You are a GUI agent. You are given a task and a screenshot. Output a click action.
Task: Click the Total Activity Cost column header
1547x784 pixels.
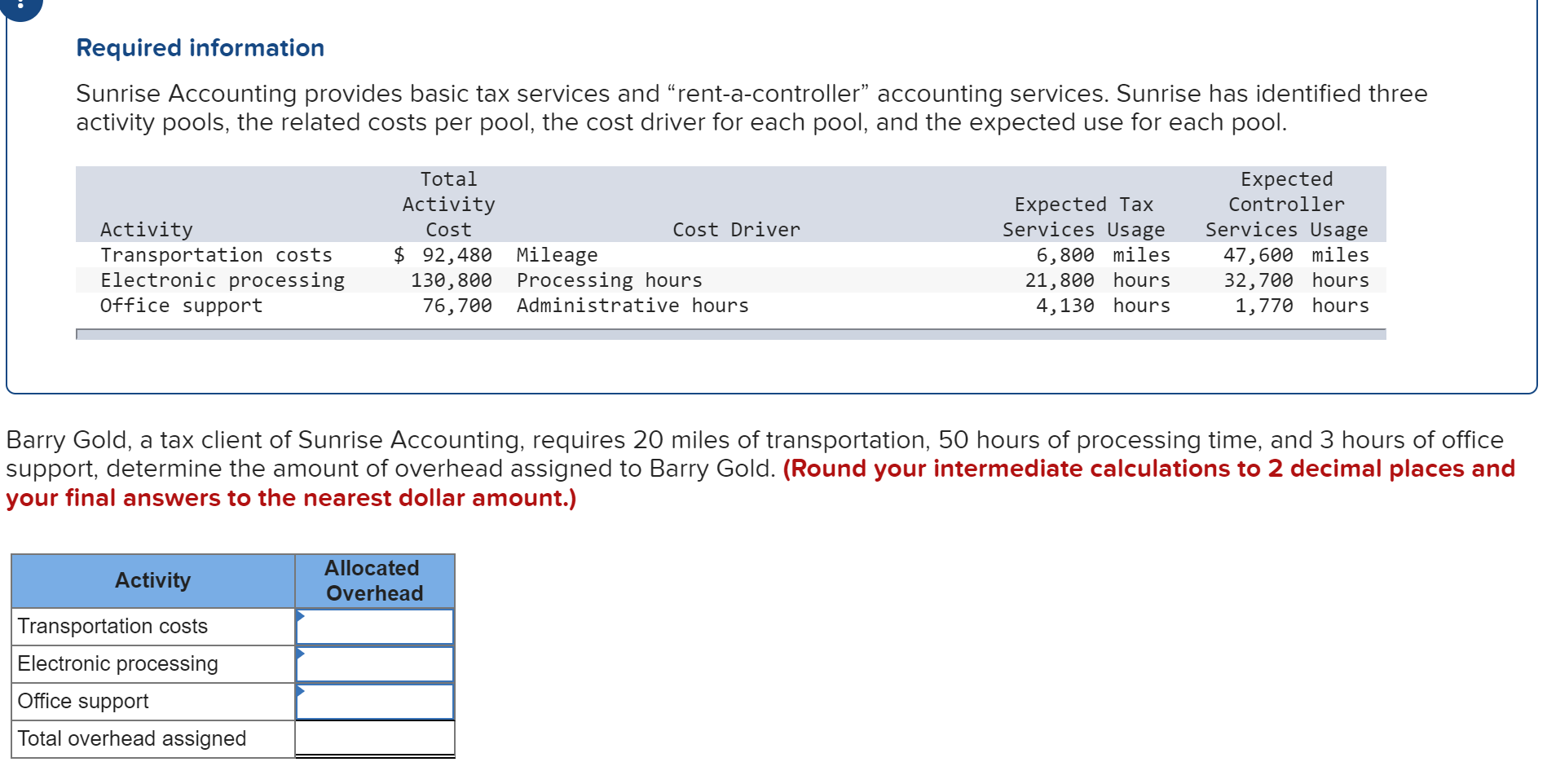pyautogui.click(x=448, y=204)
